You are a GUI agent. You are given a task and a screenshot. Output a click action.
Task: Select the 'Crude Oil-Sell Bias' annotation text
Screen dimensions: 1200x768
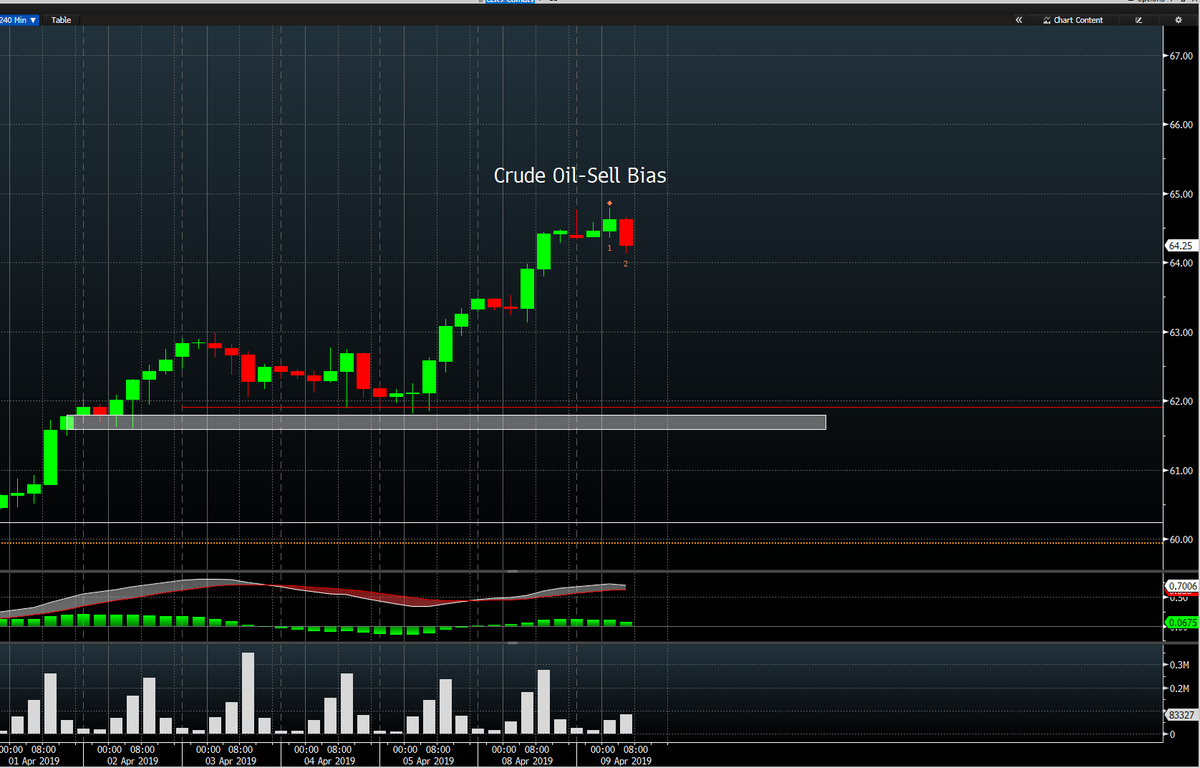(x=580, y=175)
